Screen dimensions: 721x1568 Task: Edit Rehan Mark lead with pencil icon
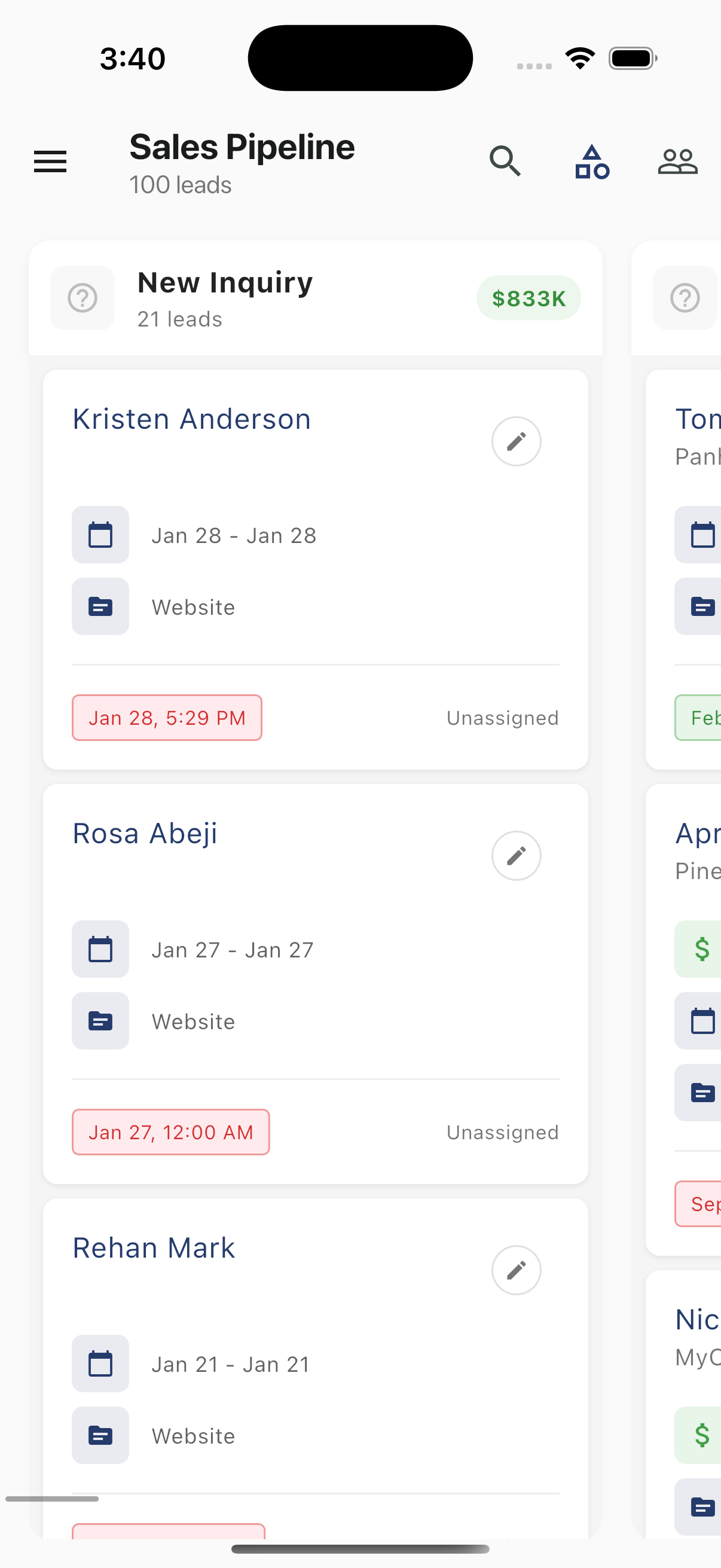click(x=516, y=1270)
